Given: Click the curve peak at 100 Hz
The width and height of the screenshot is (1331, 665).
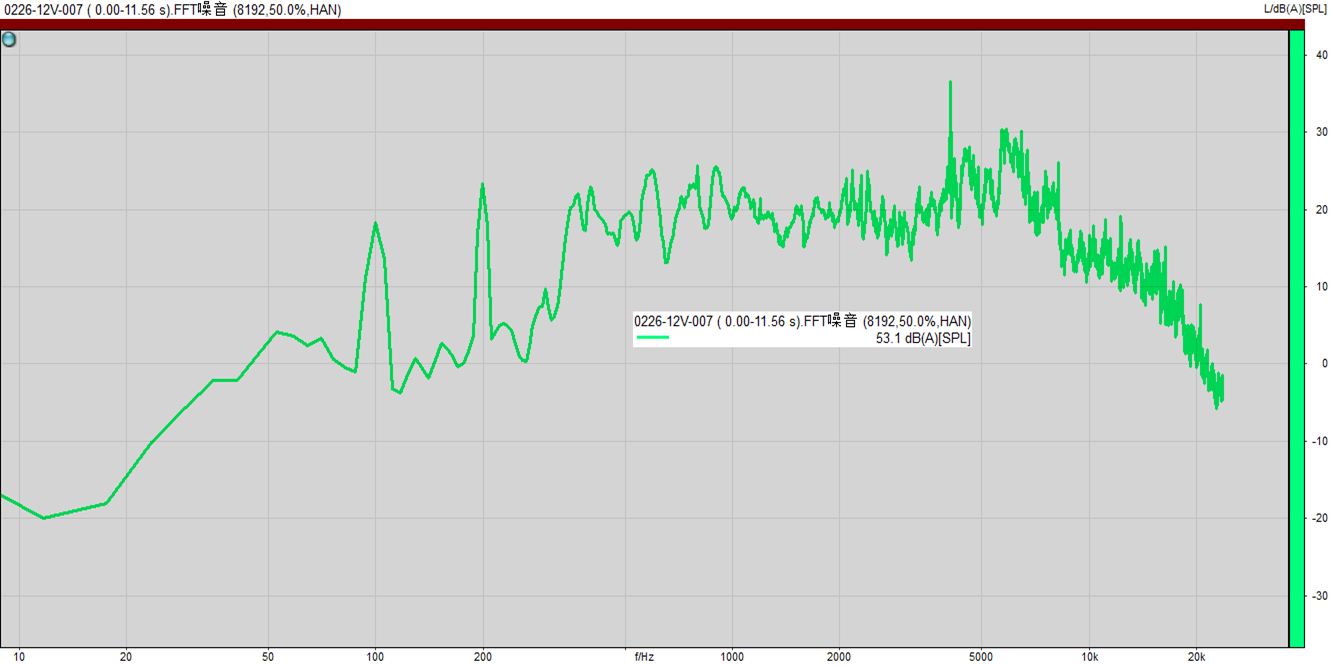Looking at the screenshot, I should click(x=375, y=224).
